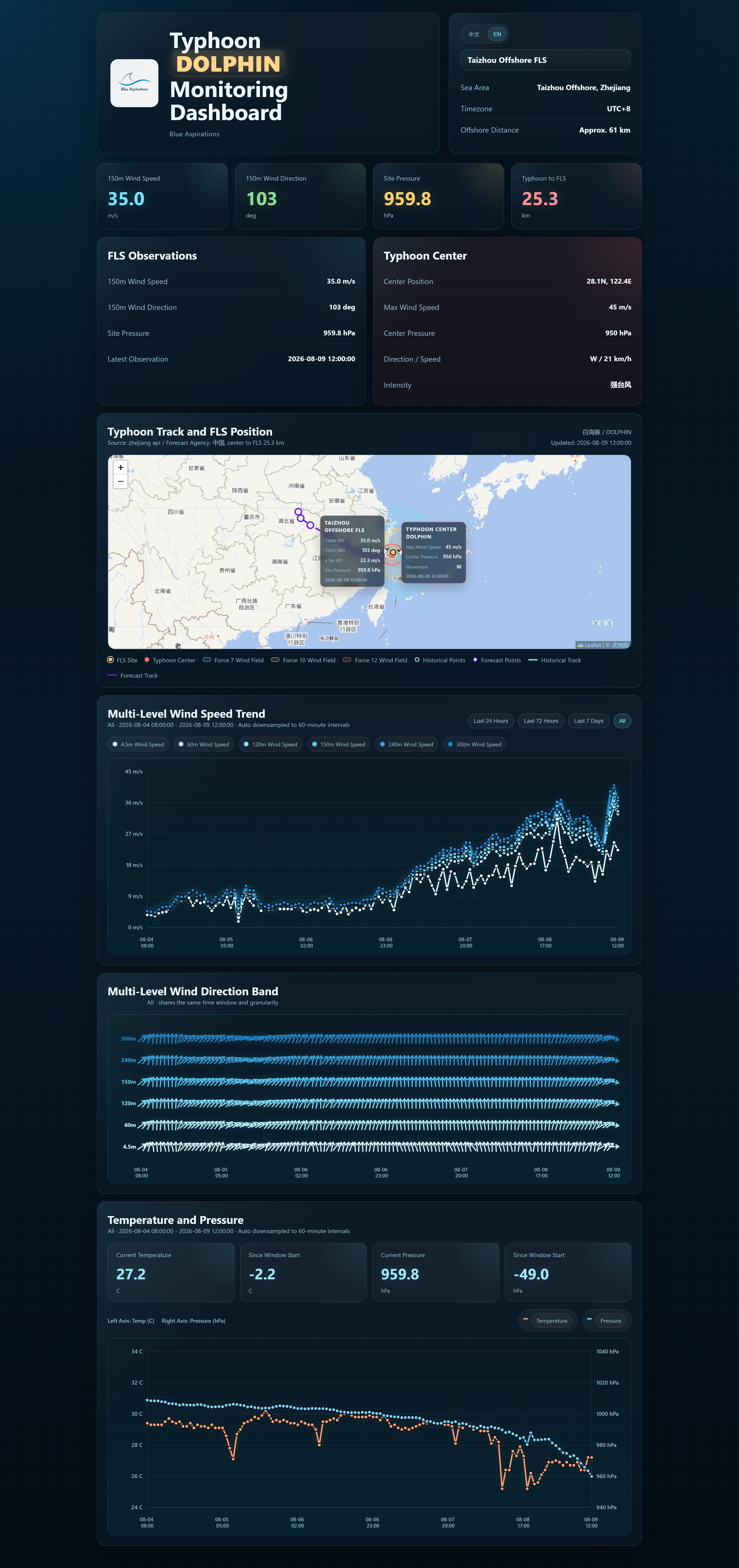Click the 4.5m row label in wind direction band
The image size is (739, 1568).
tap(129, 1147)
